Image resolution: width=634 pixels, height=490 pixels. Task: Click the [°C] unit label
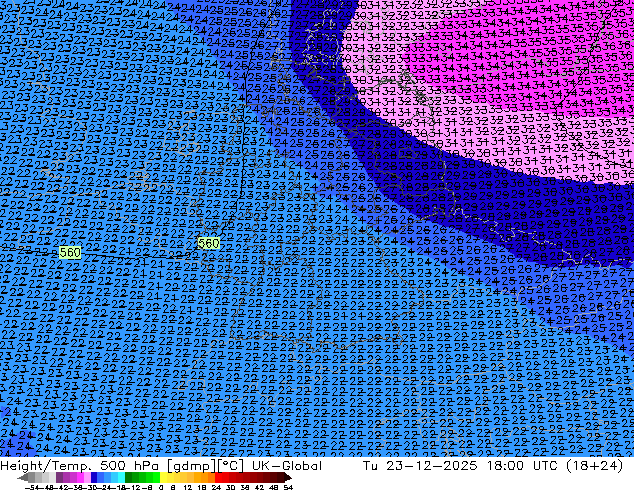point(231,466)
